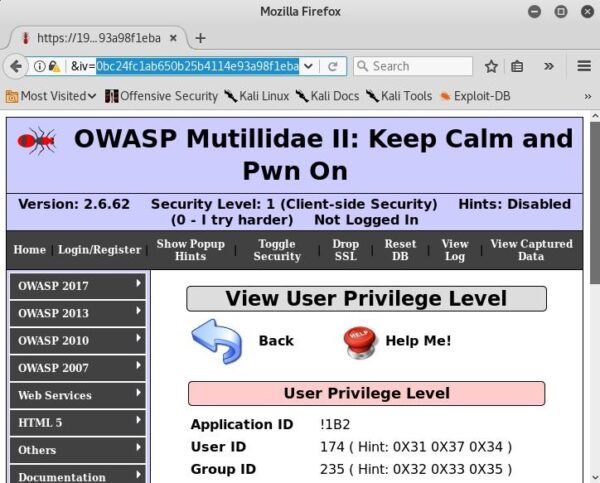Click the blue Back arrow icon
The width and height of the screenshot is (600, 483).
click(216, 341)
